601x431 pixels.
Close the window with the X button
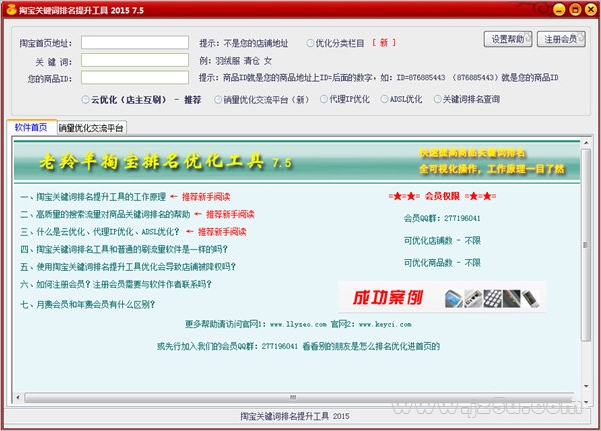click(x=591, y=9)
